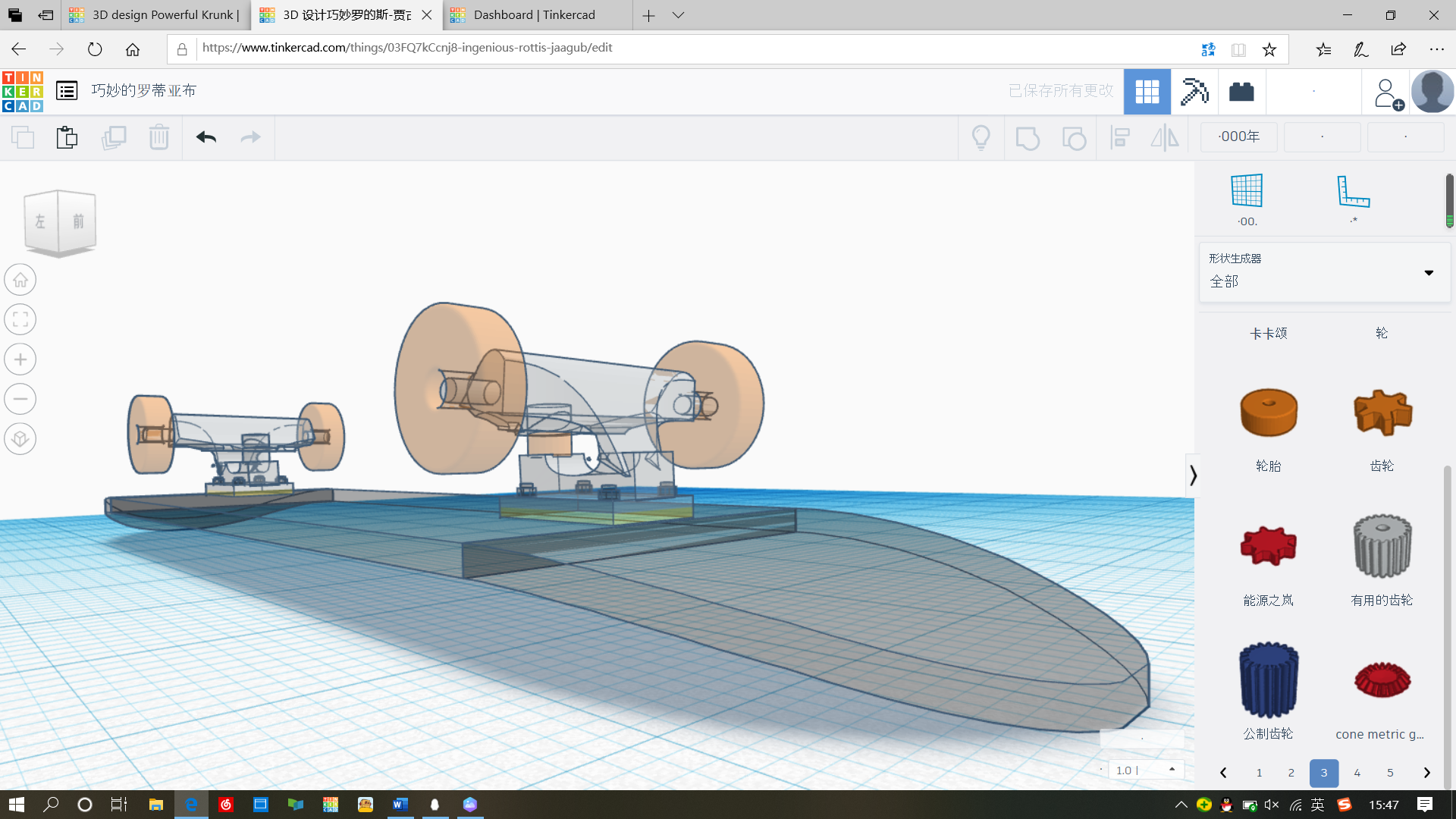The height and width of the screenshot is (819, 1456).
Task: Open Word from the taskbar
Action: (x=400, y=805)
